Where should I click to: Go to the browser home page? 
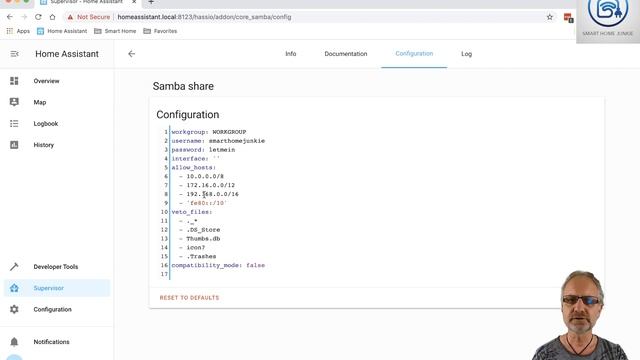[52, 17]
